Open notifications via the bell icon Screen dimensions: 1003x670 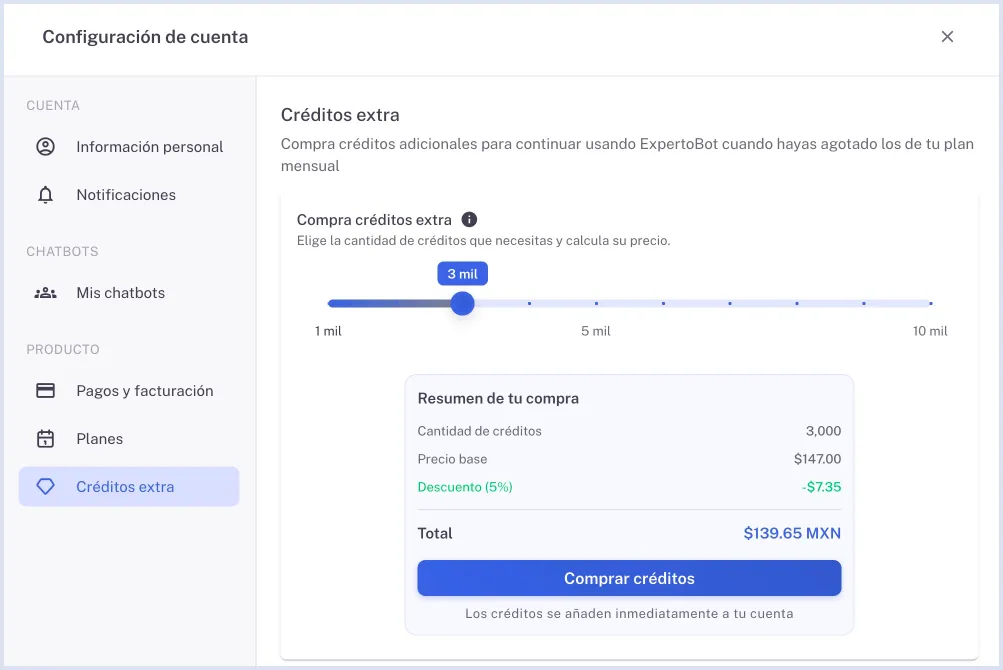click(46, 194)
